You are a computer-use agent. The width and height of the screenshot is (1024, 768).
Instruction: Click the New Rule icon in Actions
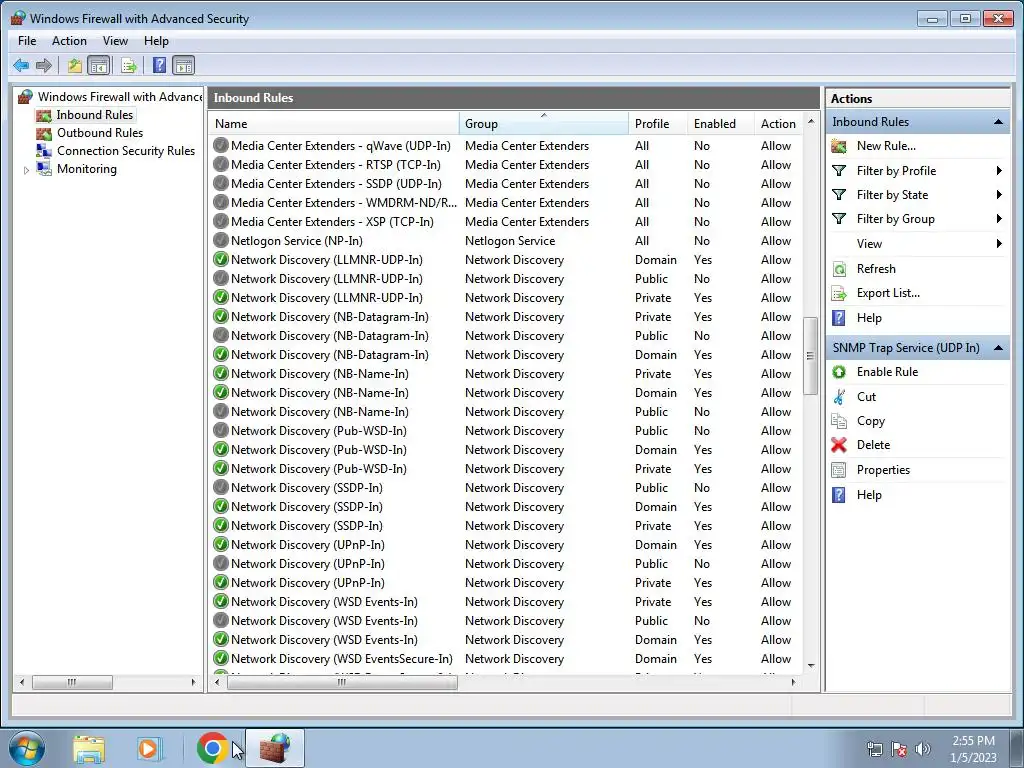click(839, 146)
